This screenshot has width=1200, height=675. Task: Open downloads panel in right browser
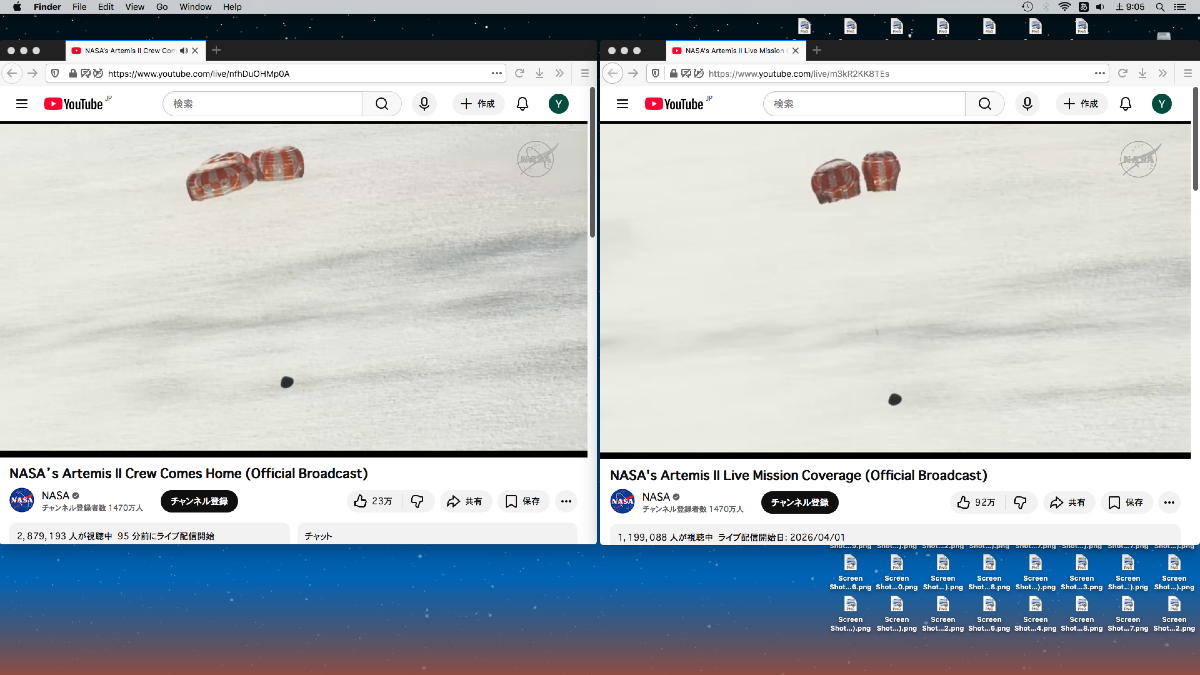(1141, 73)
